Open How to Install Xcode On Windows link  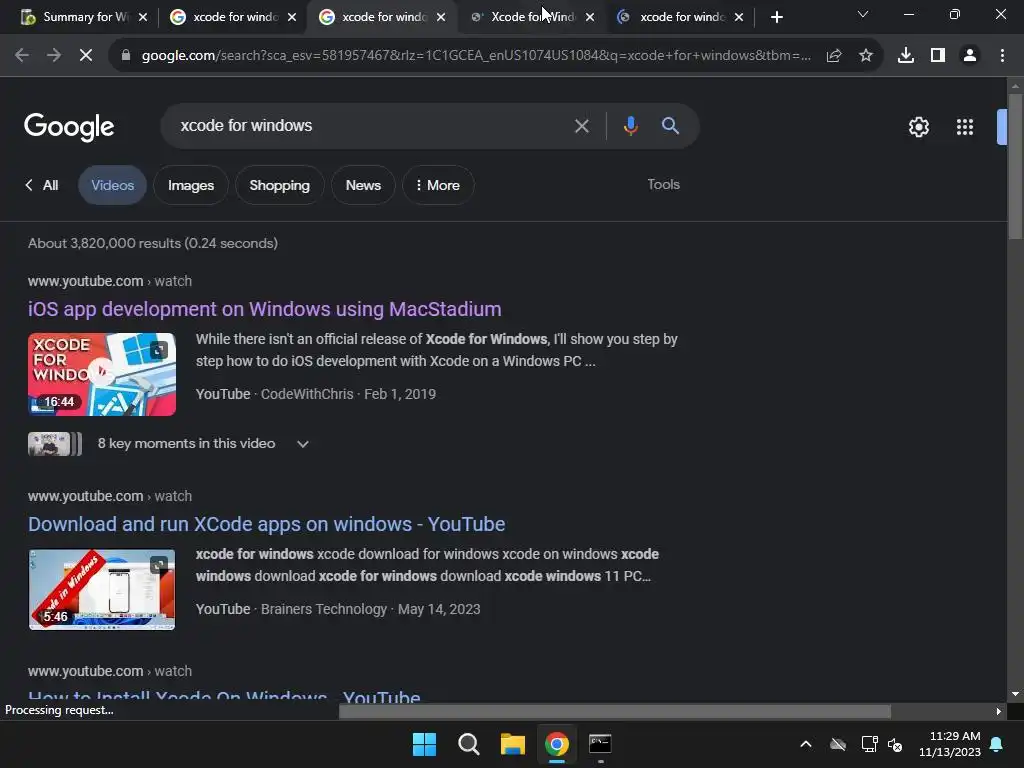point(224,696)
